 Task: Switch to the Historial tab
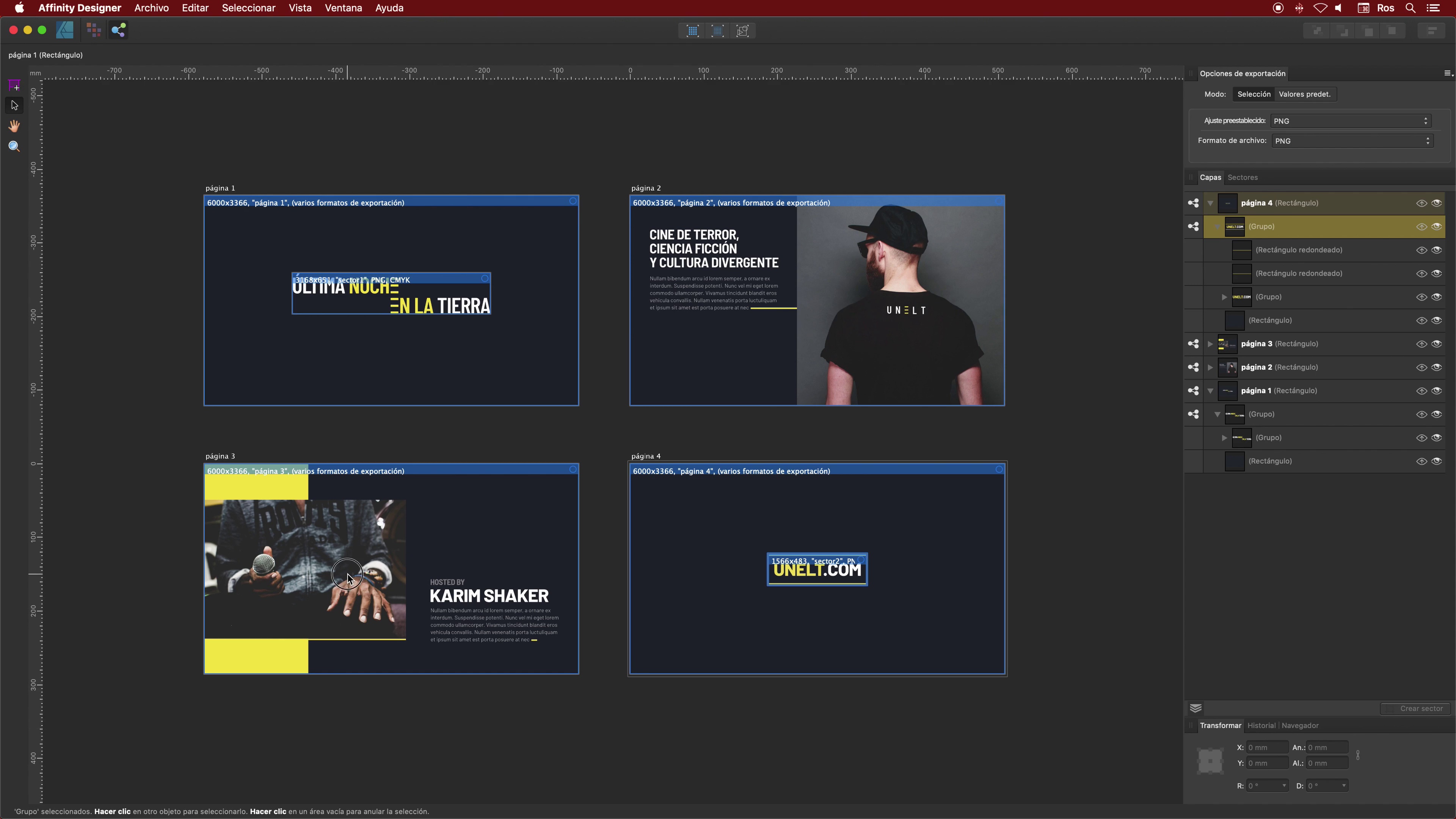click(1261, 726)
